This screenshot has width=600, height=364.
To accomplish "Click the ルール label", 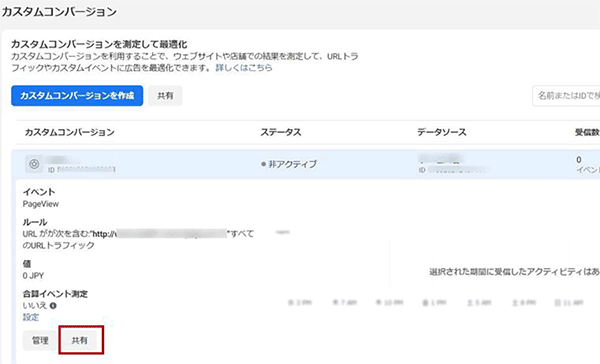I will (x=35, y=222).
